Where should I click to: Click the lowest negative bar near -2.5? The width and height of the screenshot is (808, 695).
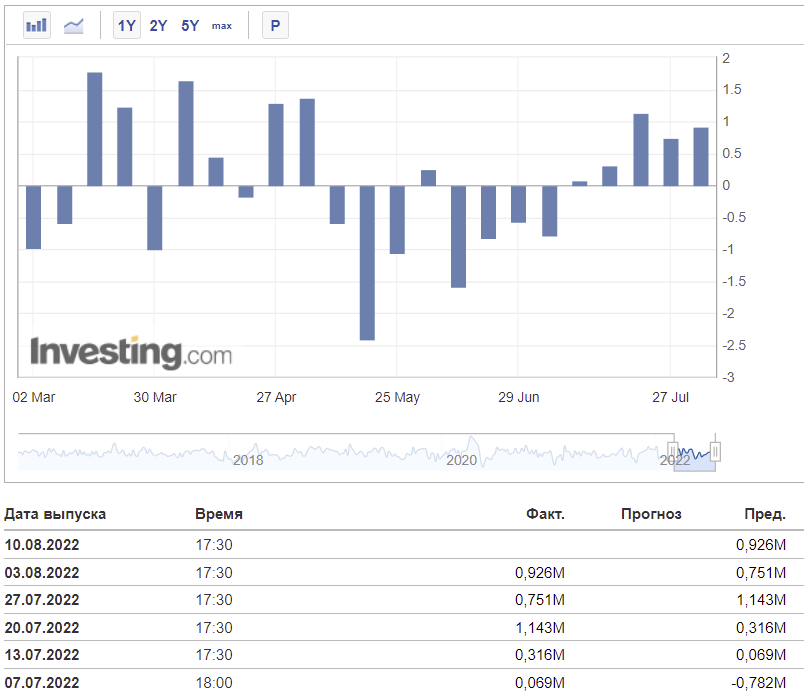click(x=367, y=263)
